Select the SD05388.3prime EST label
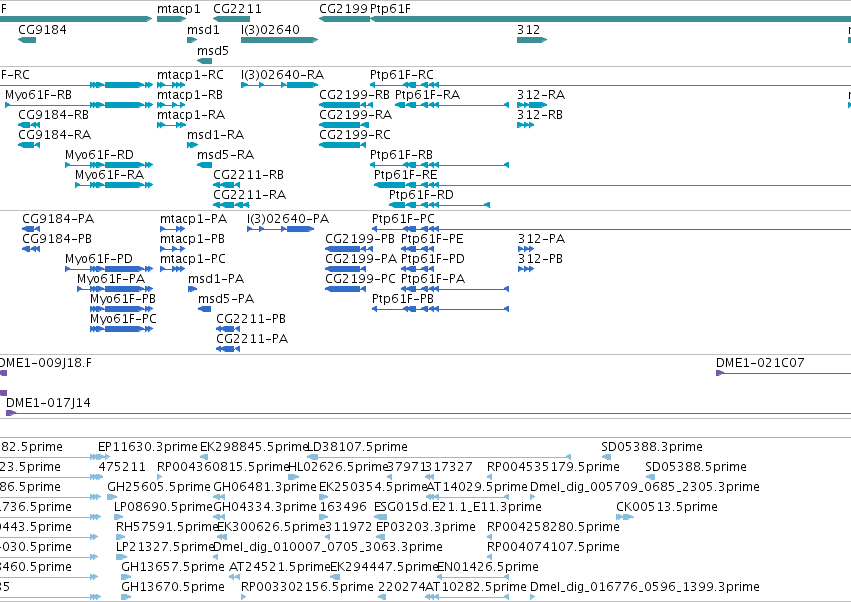The width and height of the screenshot is (851, 602). tap(652, 447)
